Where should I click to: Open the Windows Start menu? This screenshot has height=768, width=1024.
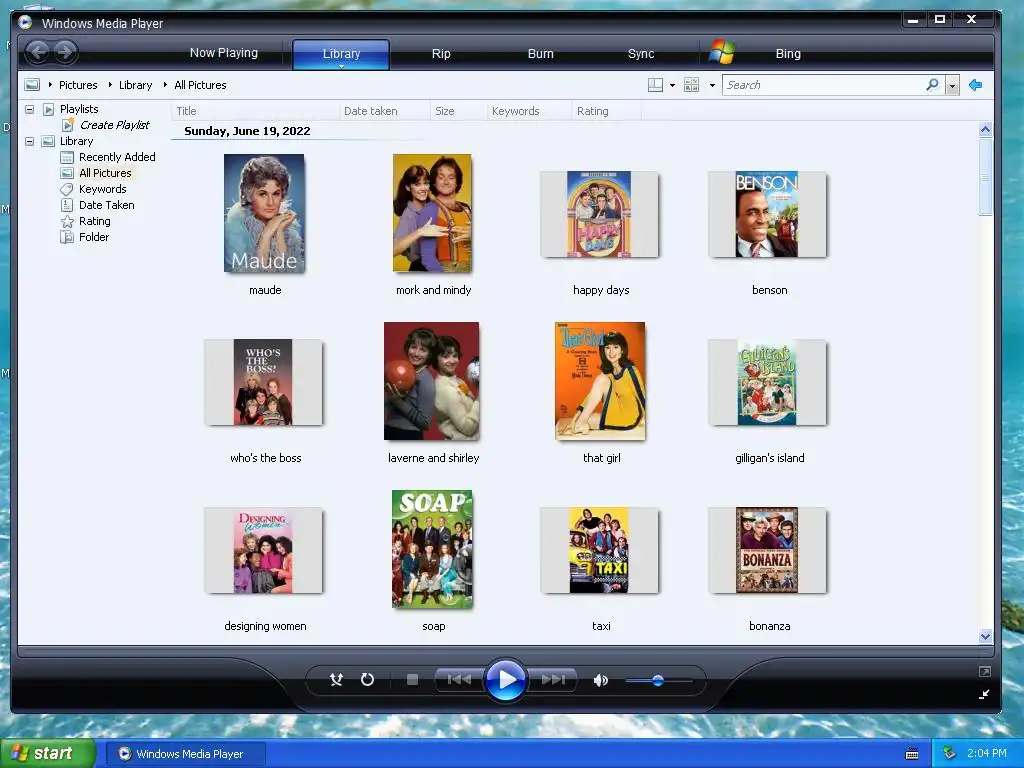click(x=46, y=753)
